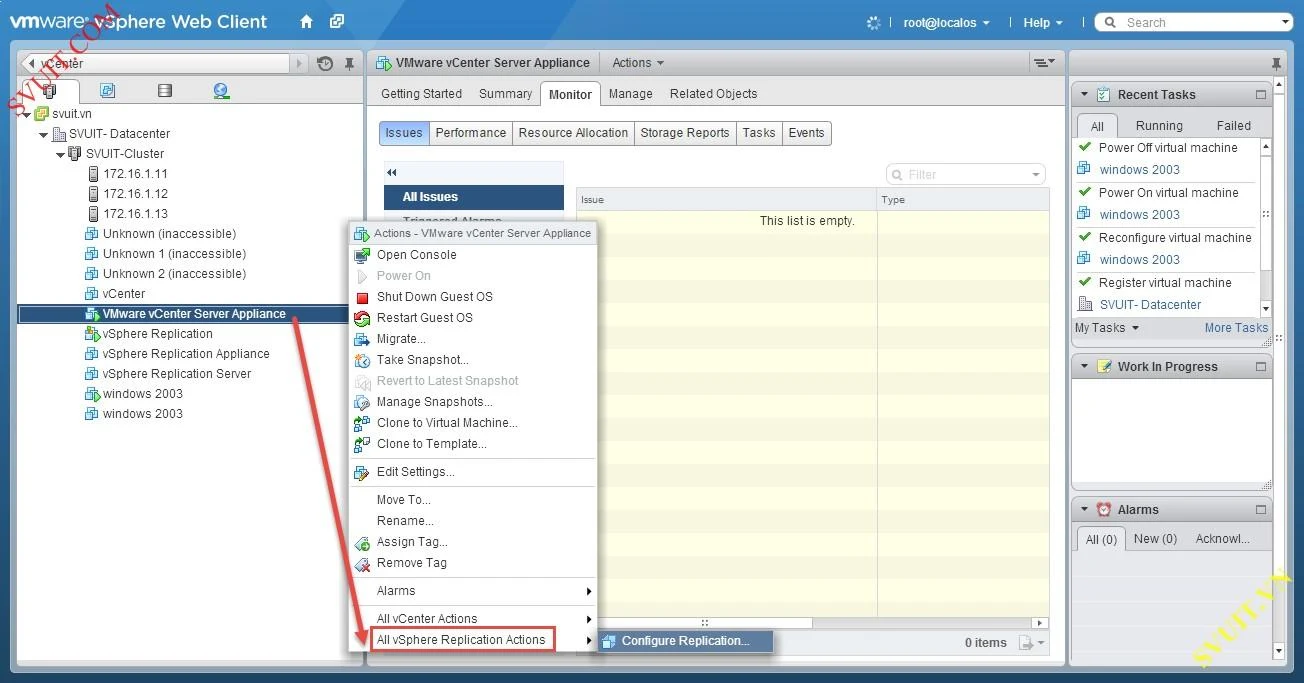Click the Search field in the header
Screen dimensions: 1304x683
1193,22
